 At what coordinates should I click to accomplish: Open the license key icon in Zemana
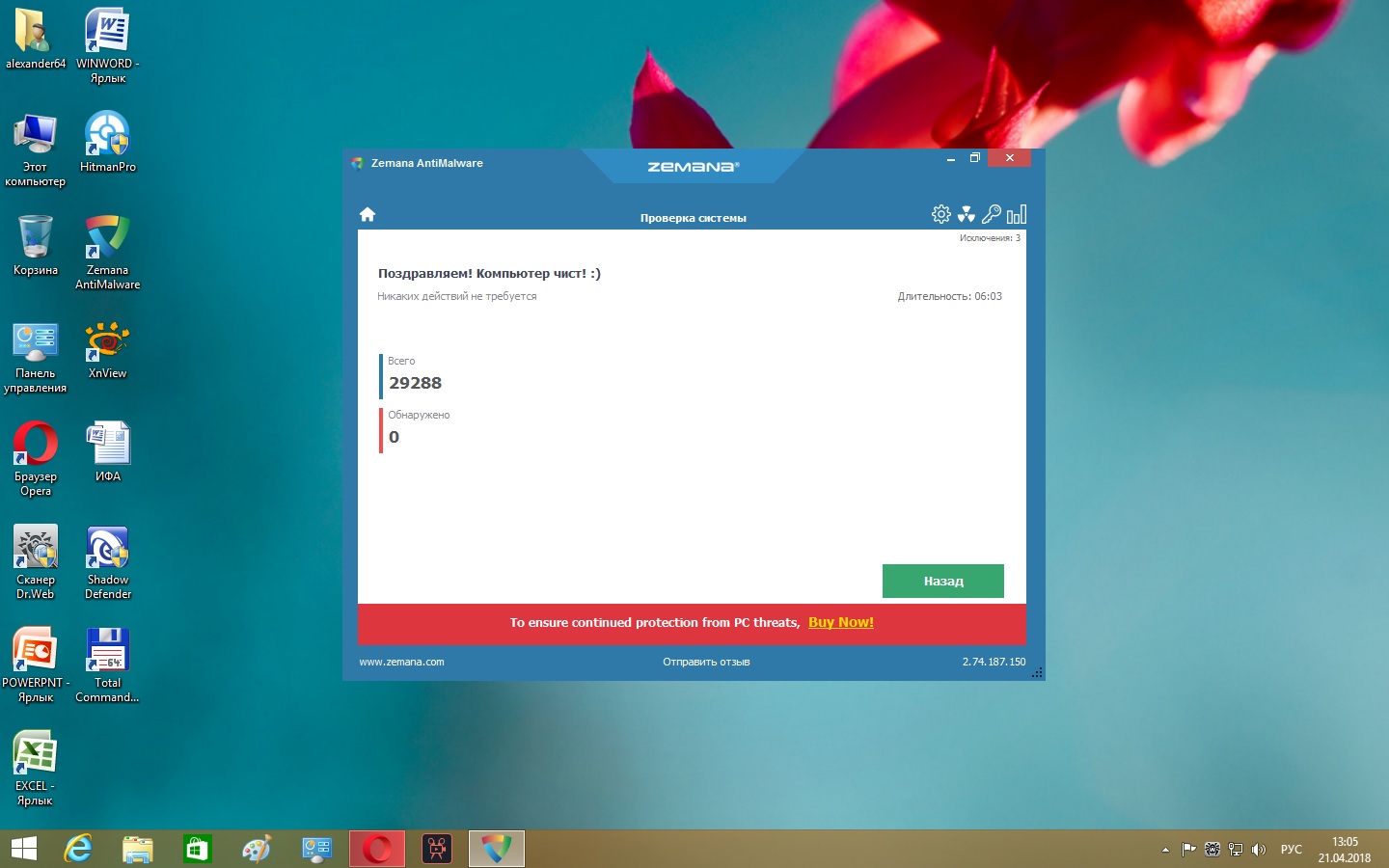pos(992,214)
